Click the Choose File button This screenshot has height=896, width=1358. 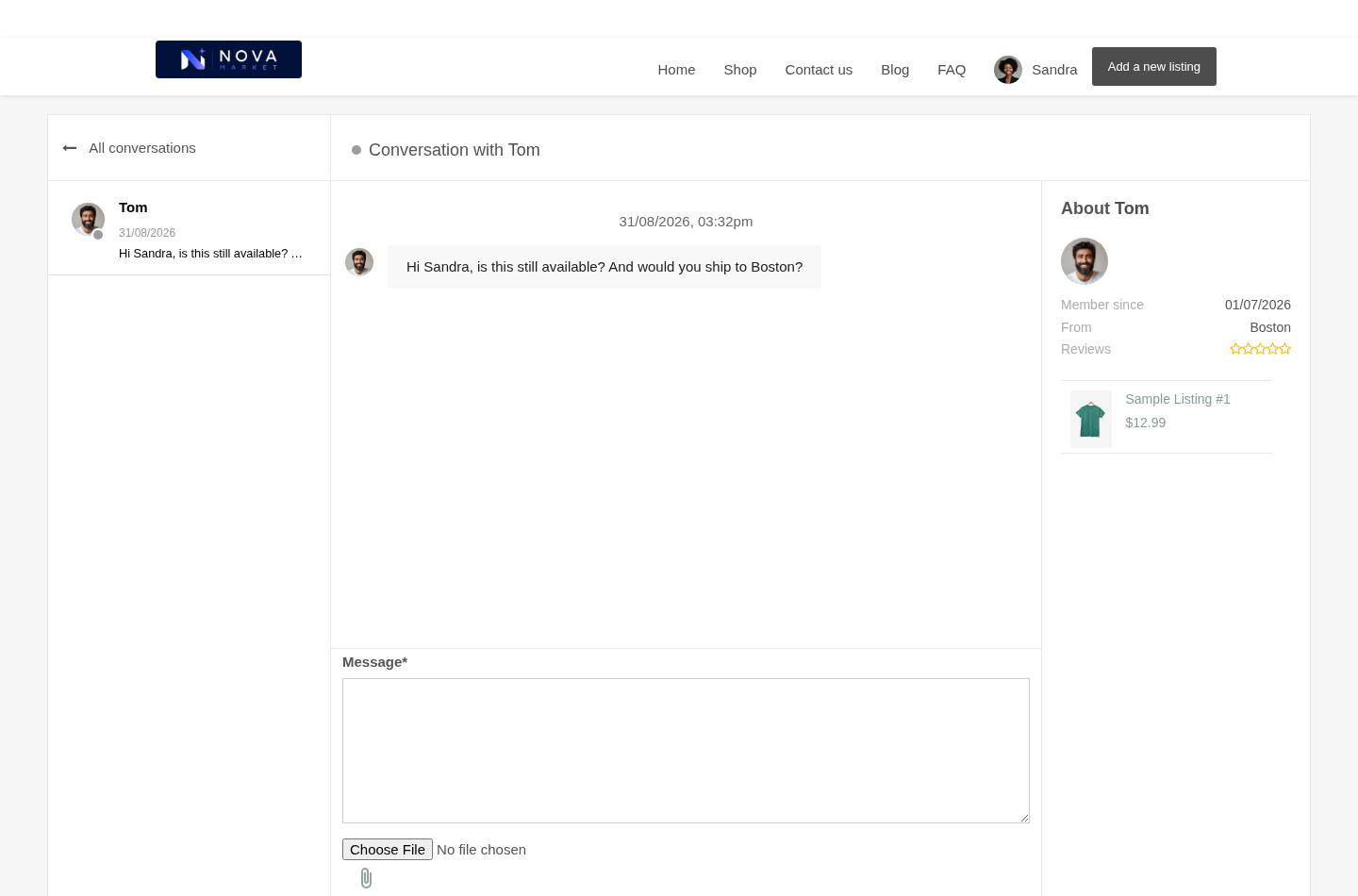(x=388, y=850)
